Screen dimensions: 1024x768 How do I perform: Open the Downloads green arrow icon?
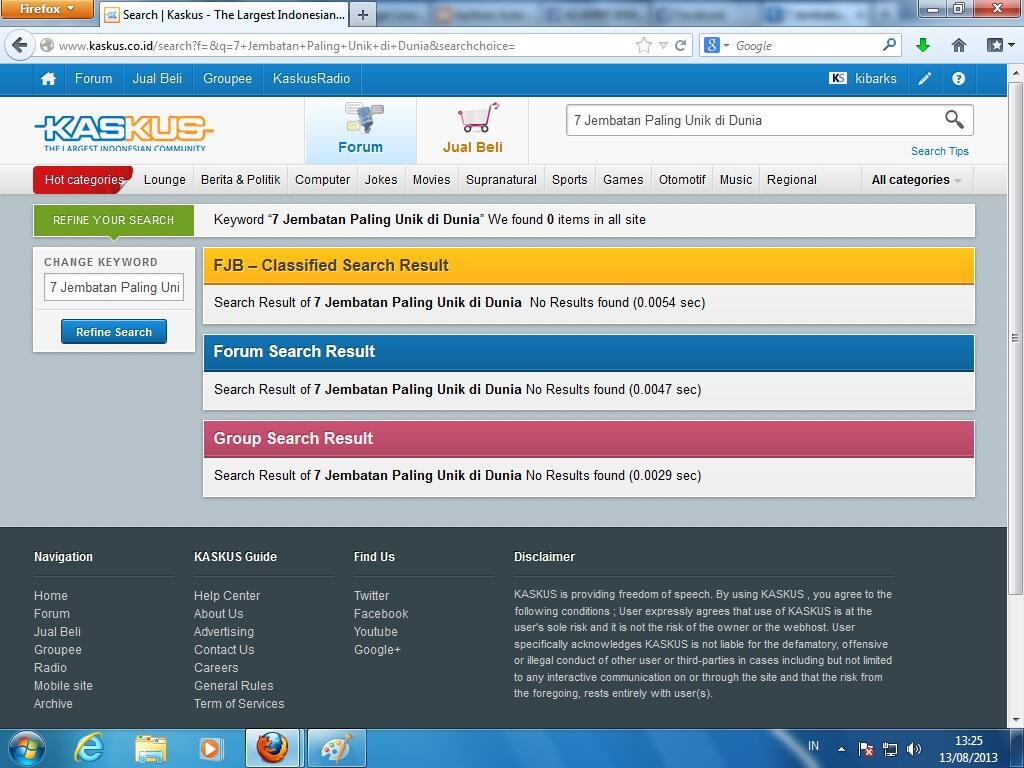coord(923,45)
